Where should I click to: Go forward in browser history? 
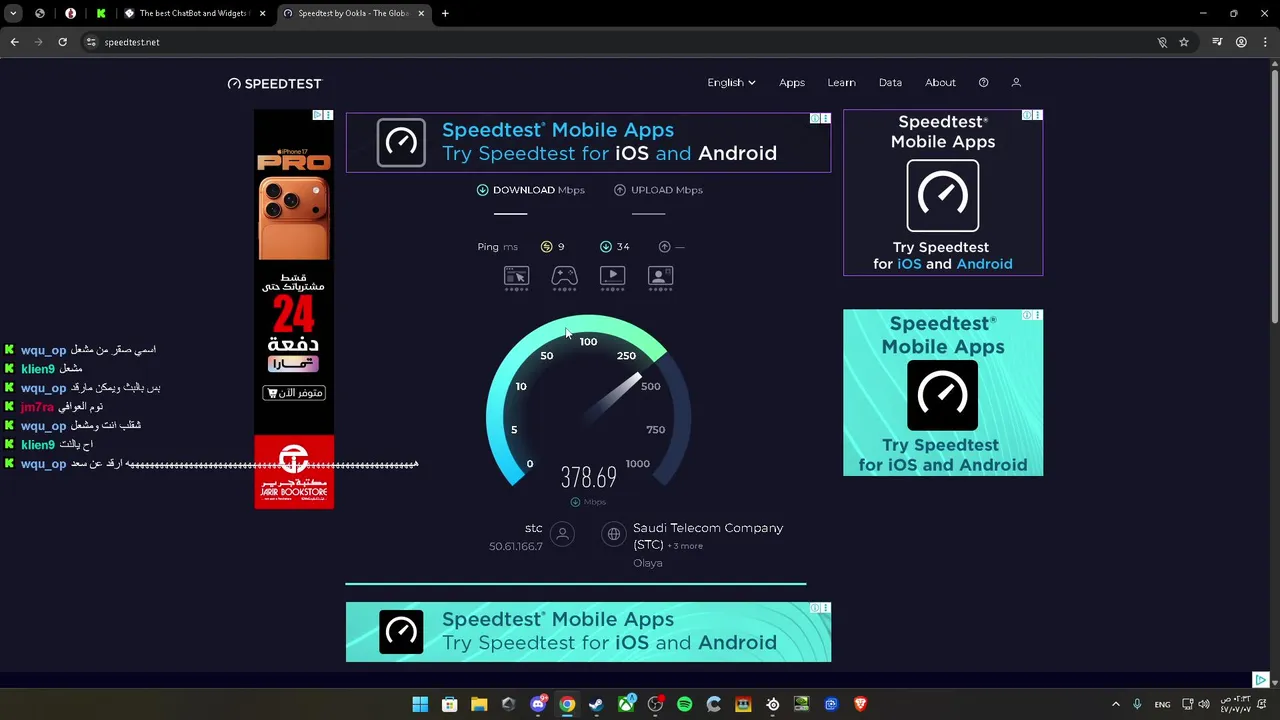pyautogui.click(x=38, y=42)
